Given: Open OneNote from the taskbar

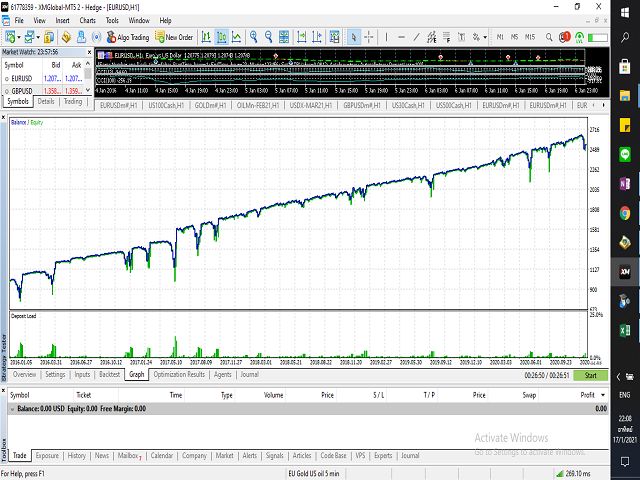Looking at the screenshot, I should click(624, 183).
